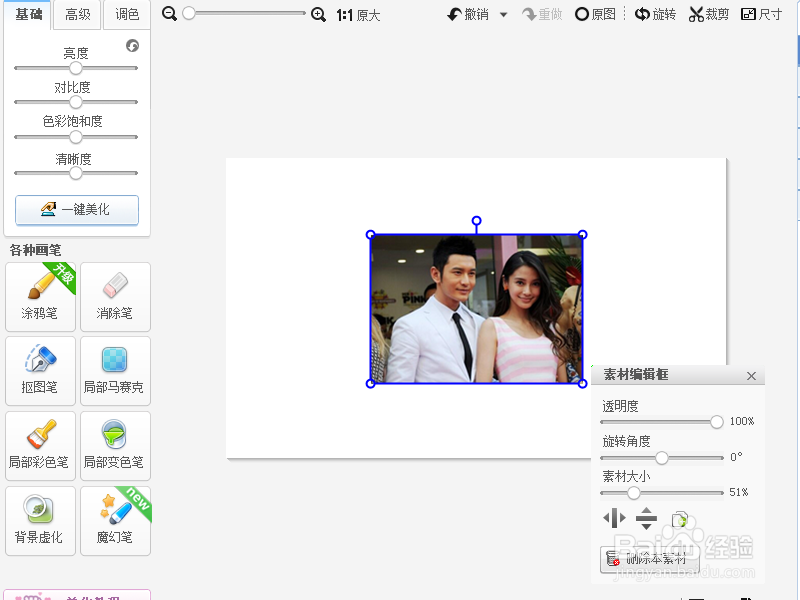Viewport: 800px width, 600px height.
Task: Open the 调色 tab
Action: 127,15
